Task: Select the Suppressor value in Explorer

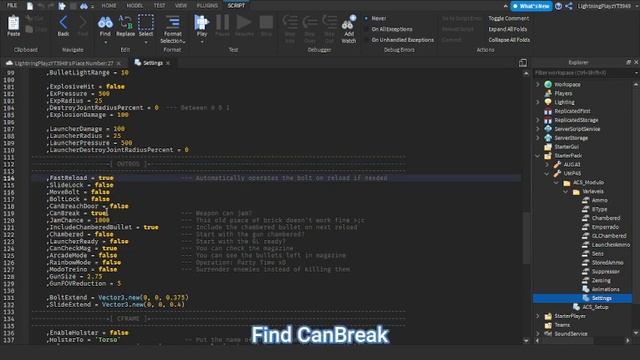Action: 605,271
